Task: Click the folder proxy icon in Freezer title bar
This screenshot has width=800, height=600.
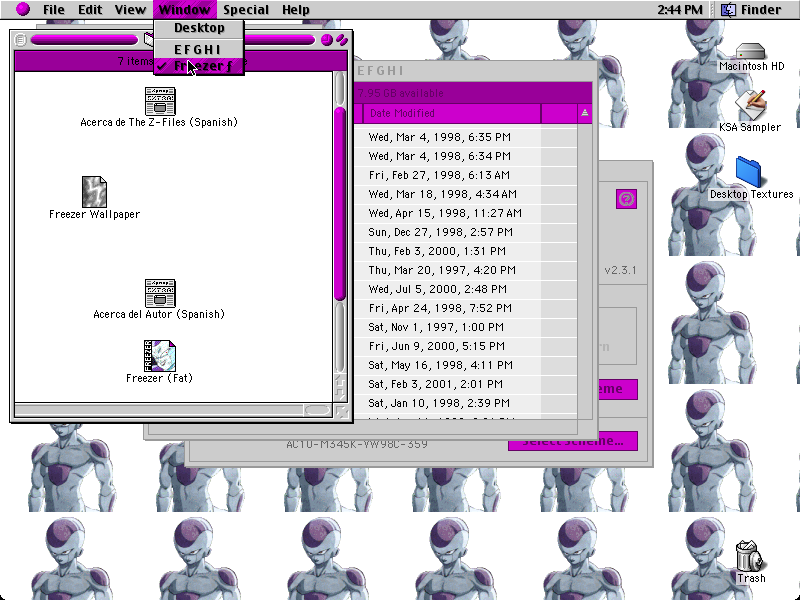Action: pos(148,39)
